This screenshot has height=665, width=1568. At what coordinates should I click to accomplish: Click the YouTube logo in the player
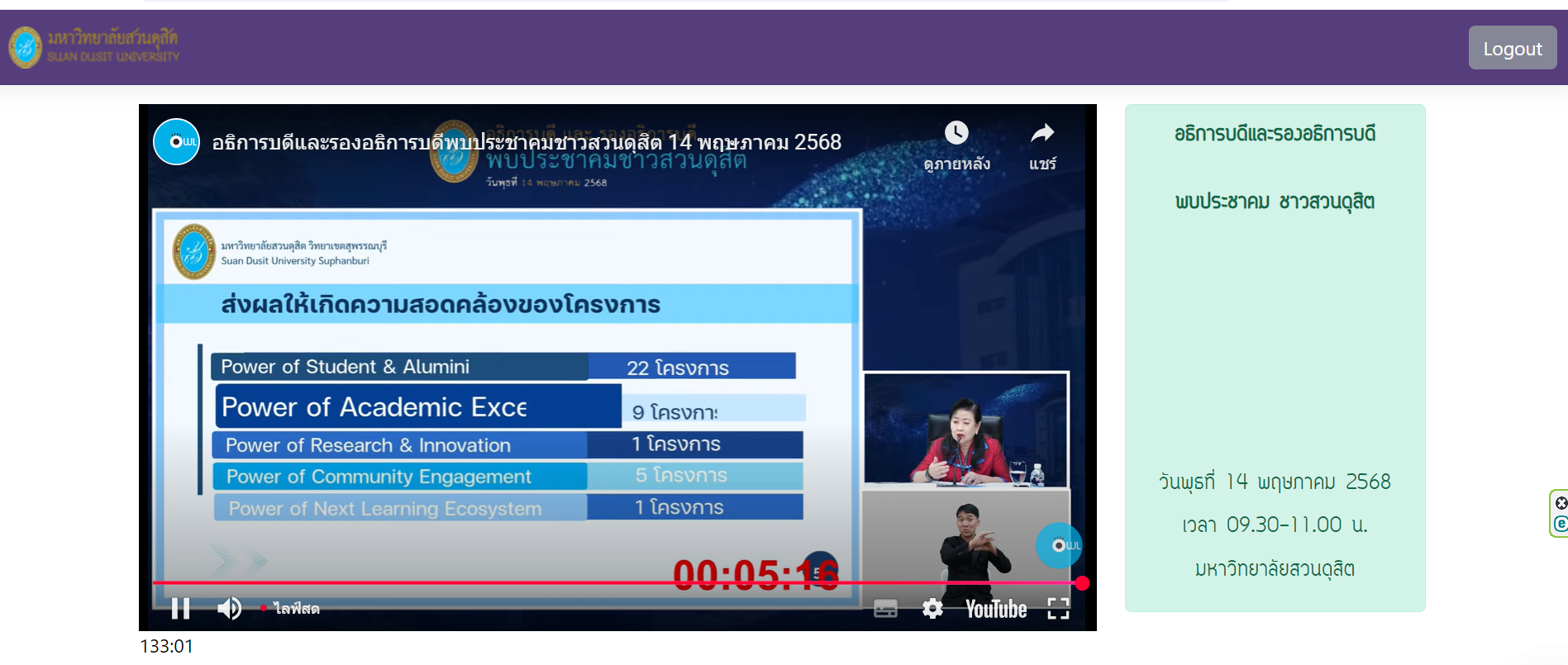pyautogui.click(x=996, y=609)
